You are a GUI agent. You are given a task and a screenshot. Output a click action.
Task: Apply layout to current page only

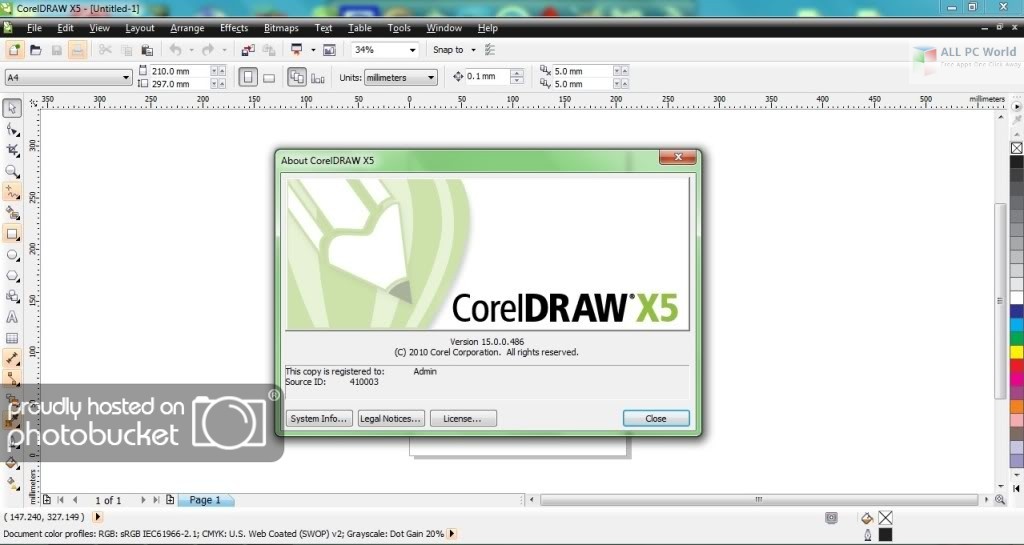coord(318,78)
